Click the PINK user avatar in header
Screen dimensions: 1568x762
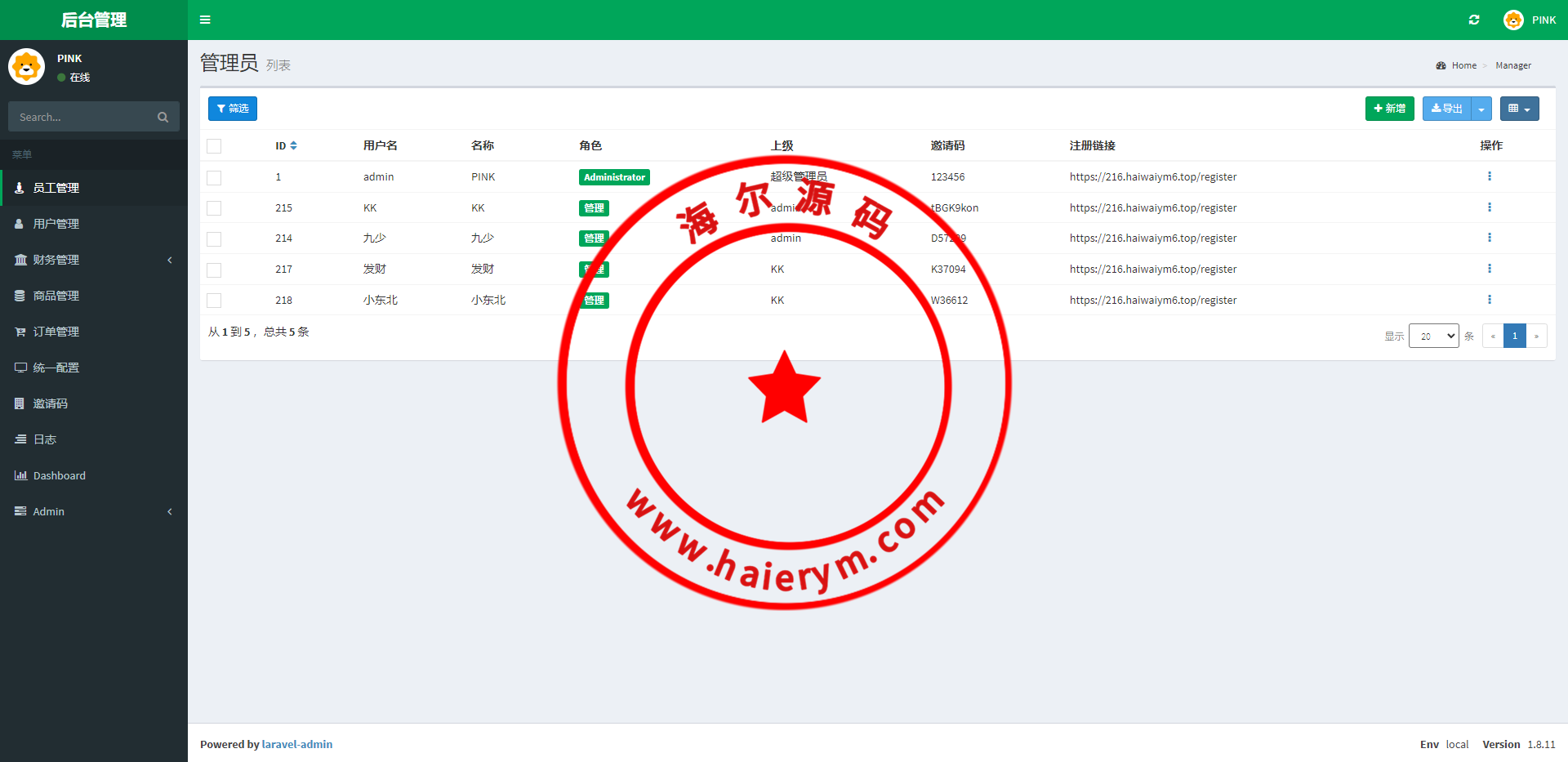coord(1513,20)
